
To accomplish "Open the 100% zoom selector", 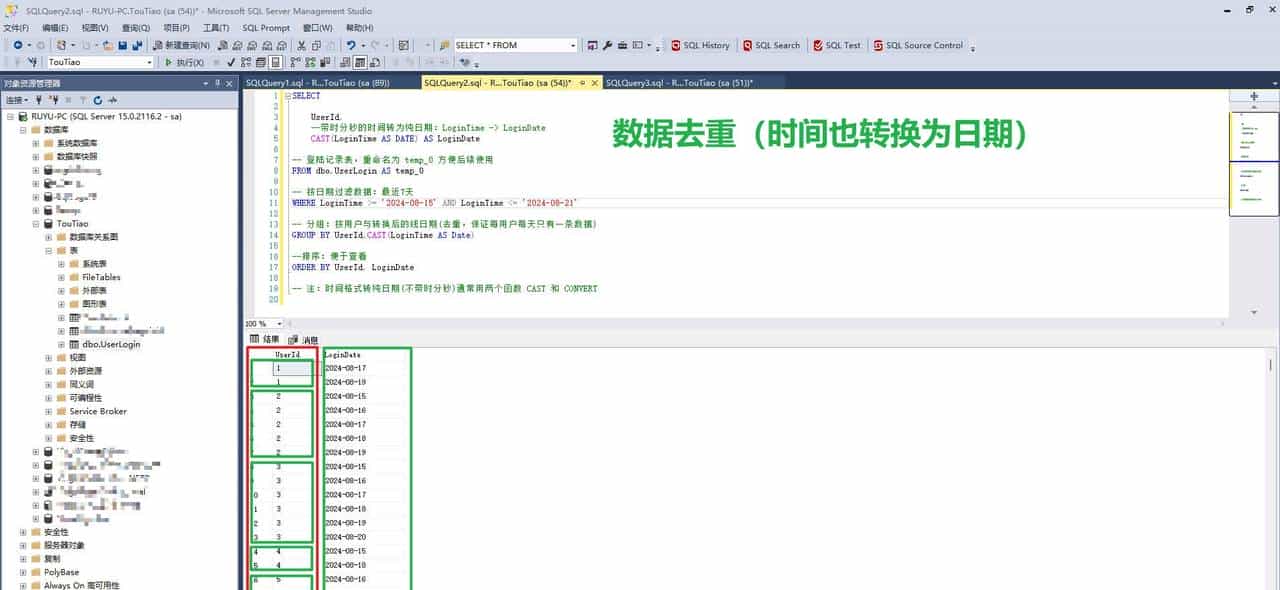I will point(262,323).
